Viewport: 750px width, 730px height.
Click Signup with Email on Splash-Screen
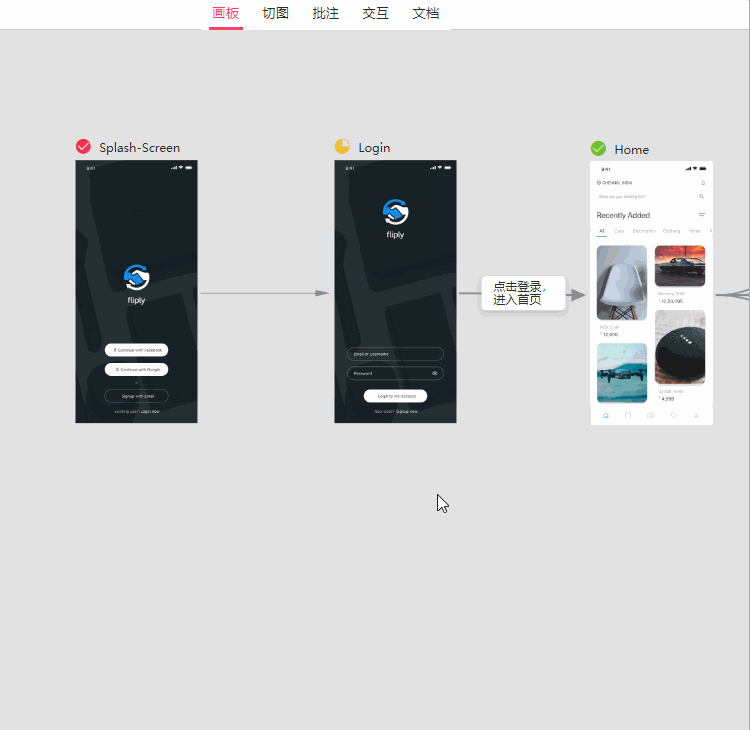tap(136, 396)
